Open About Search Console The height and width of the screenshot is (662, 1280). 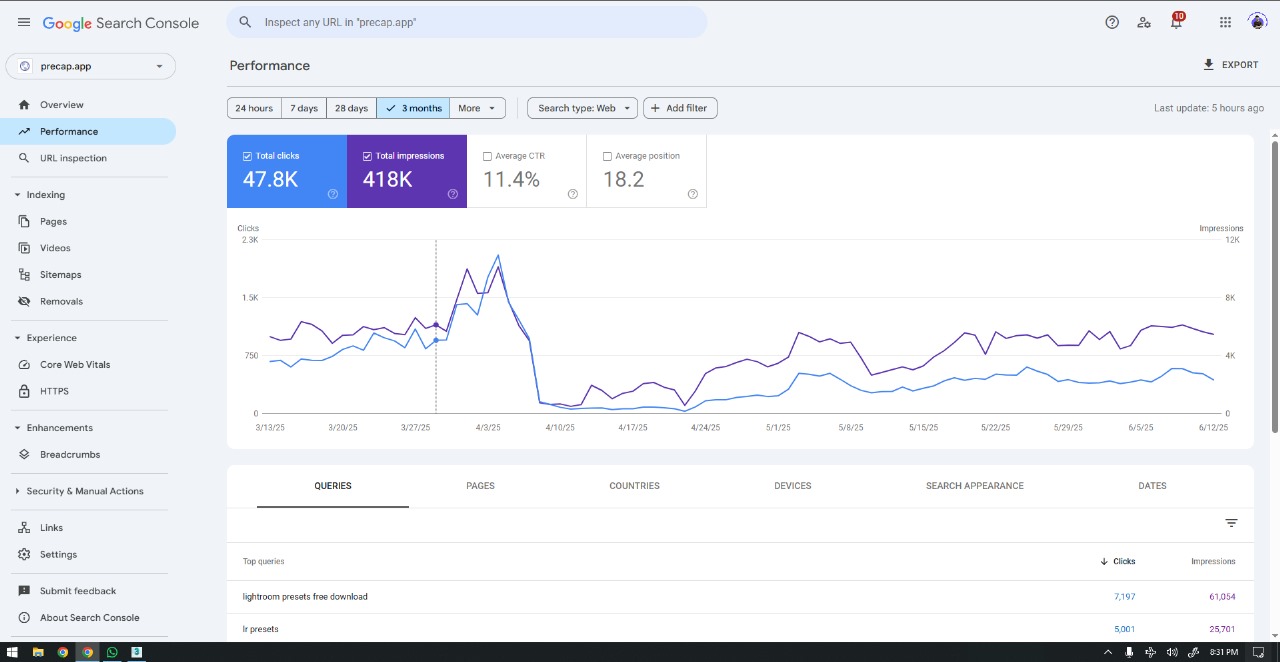pos(89,618)
